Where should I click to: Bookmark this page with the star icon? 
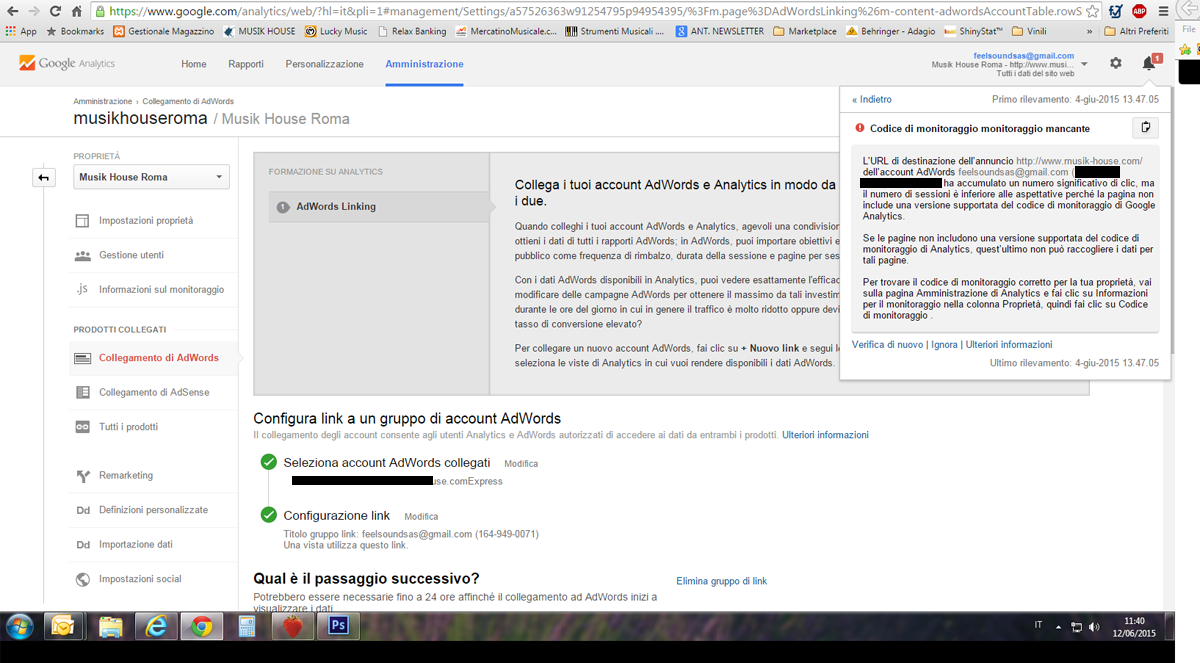pos(1091,11)
